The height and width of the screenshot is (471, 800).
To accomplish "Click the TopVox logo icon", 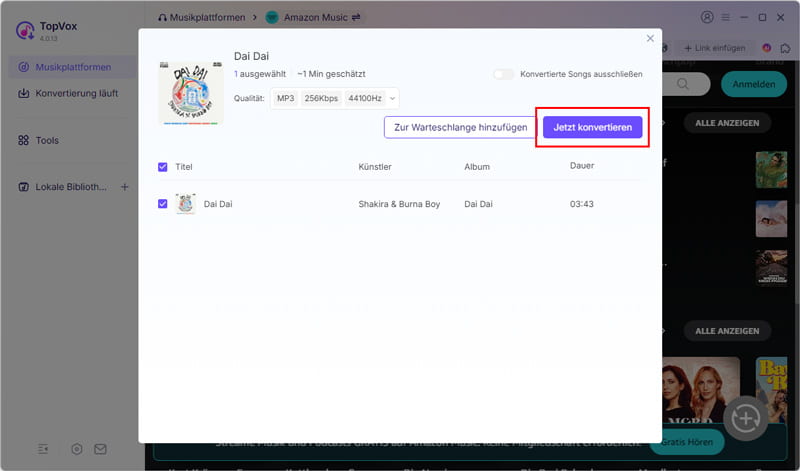I will click(25, 30).
